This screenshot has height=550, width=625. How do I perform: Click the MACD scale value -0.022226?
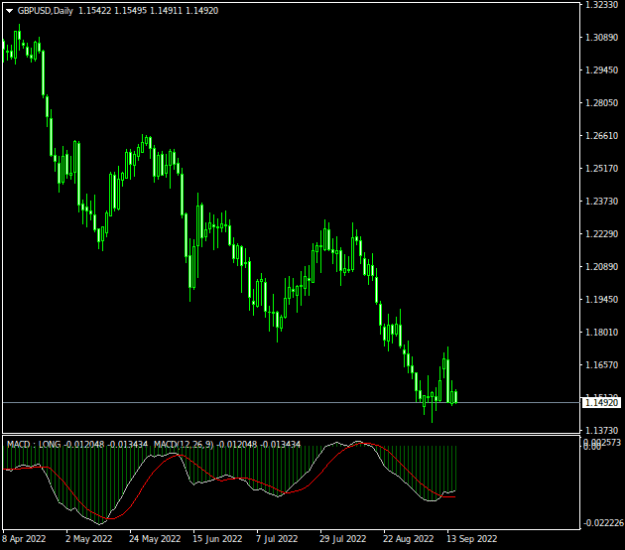(603, 522)
